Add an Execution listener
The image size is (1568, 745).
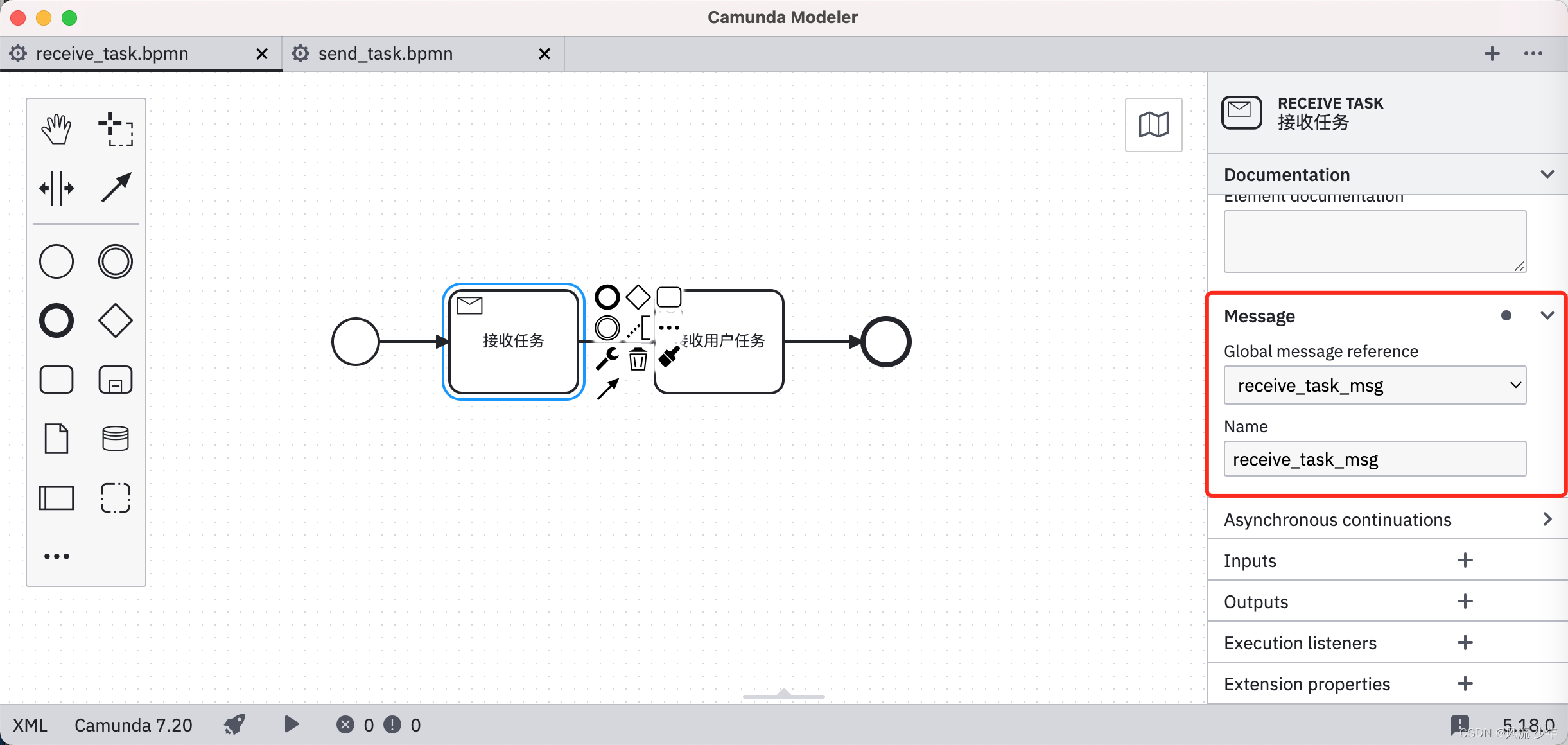tap(1465, 642)
